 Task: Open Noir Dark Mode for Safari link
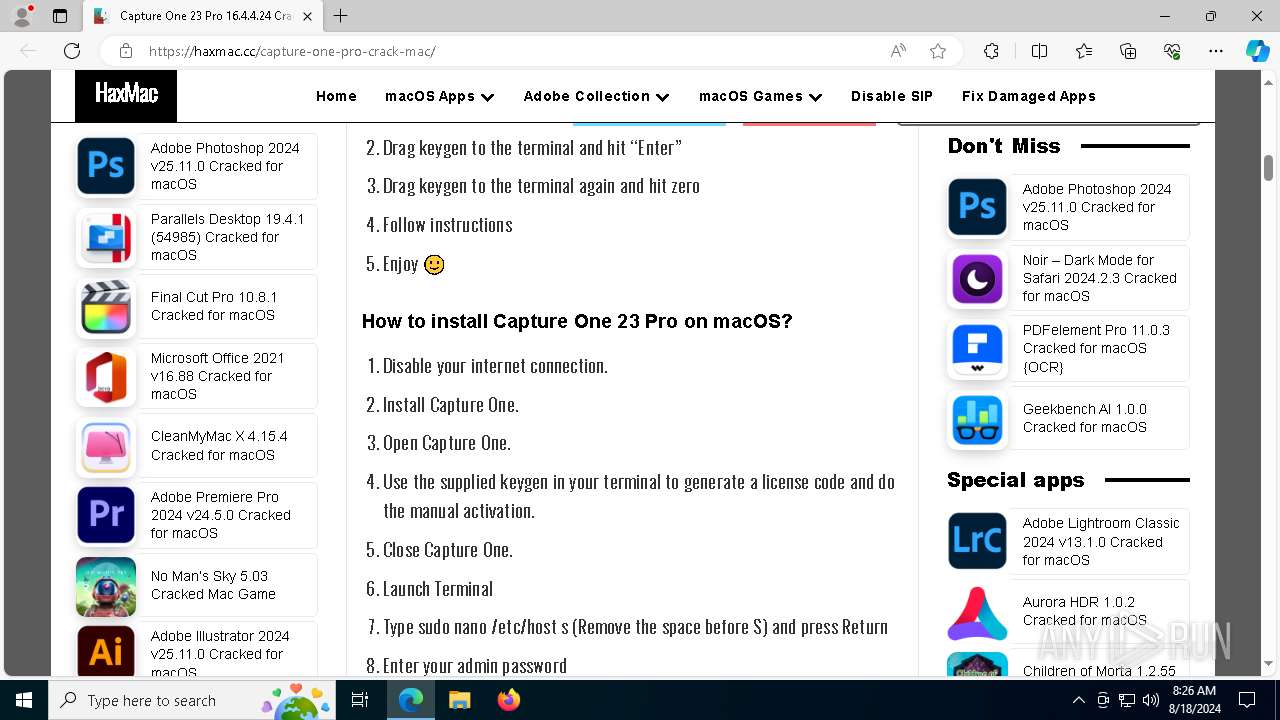click(1100, 278)
